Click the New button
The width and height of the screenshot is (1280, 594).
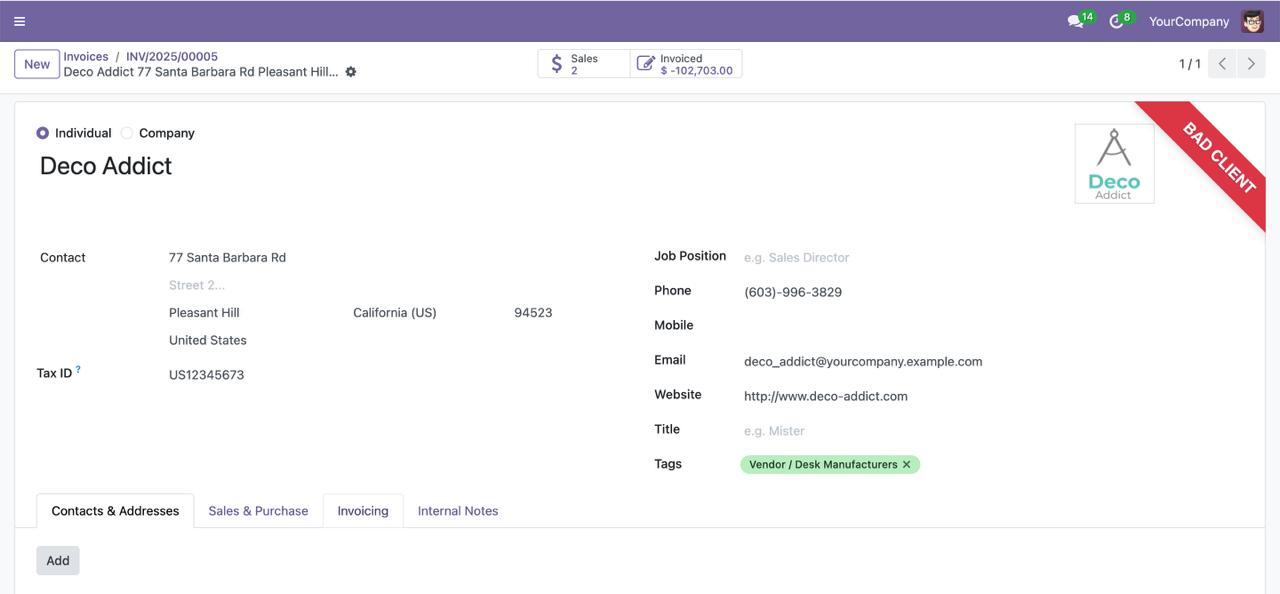tap(37, 64)
